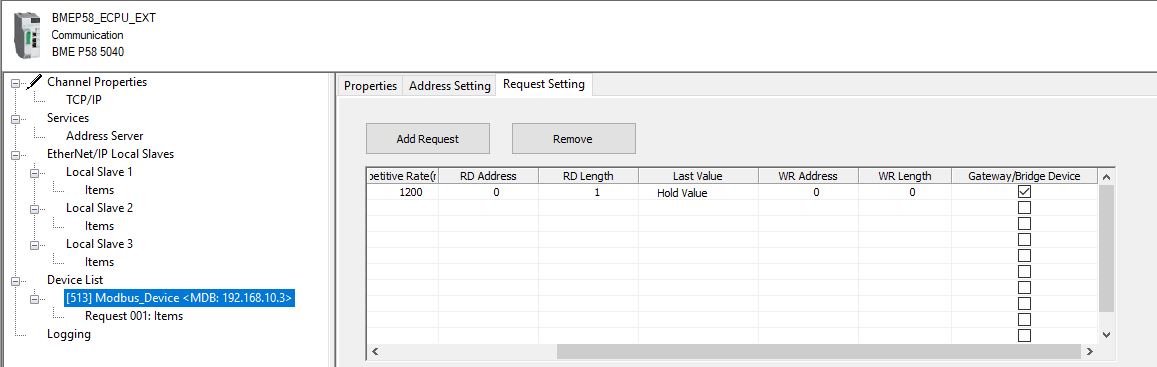
Task: Collapse the Device List node
Action: pos(15,281)
